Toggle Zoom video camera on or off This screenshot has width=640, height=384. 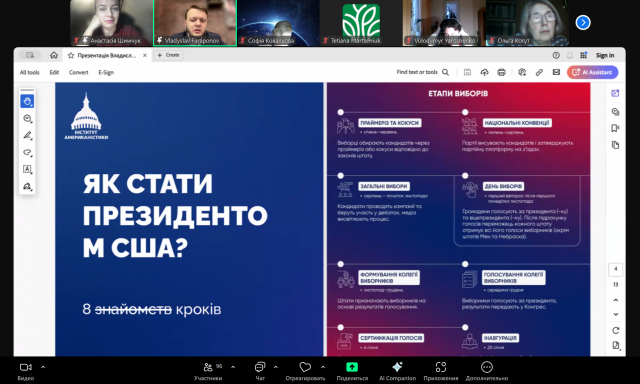(26, 371)
